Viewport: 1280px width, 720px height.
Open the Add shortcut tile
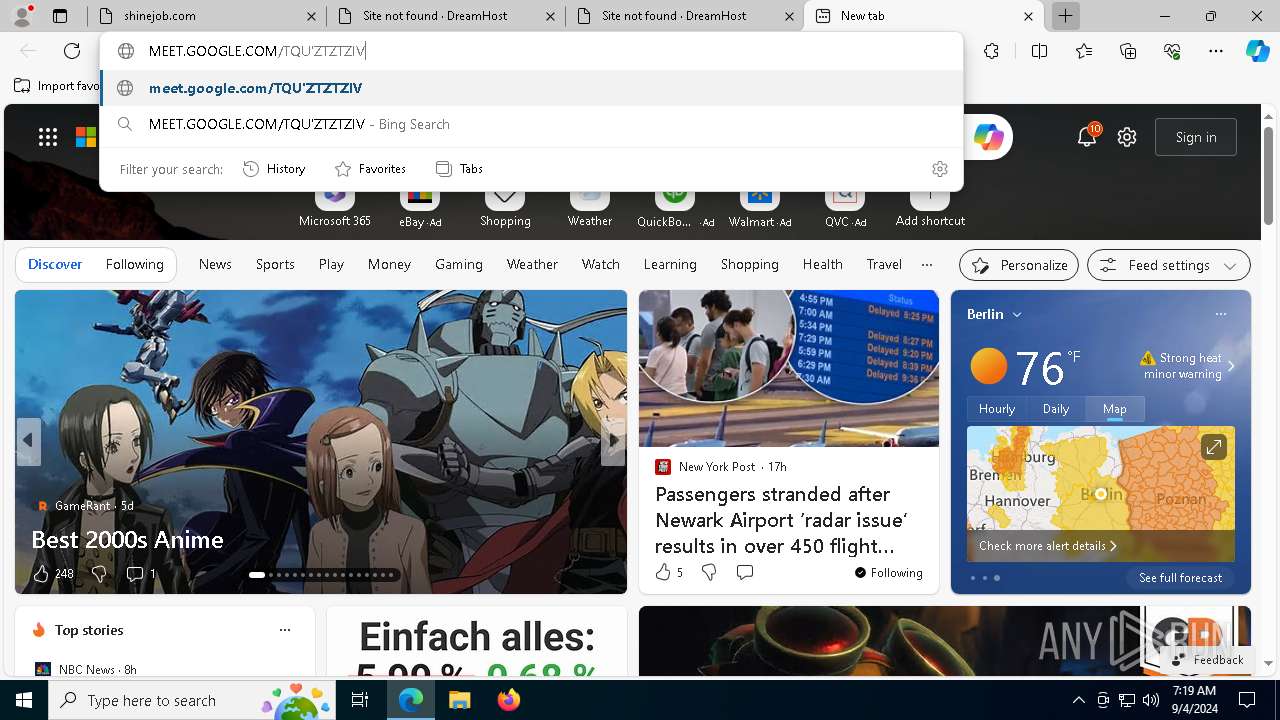point(930,205)
